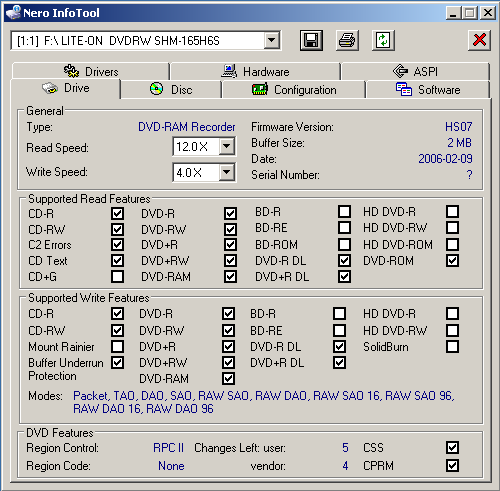Screen dimensions: 500x491
Task: Click the gear icon on Drivers tab
Action: [71, 71]
